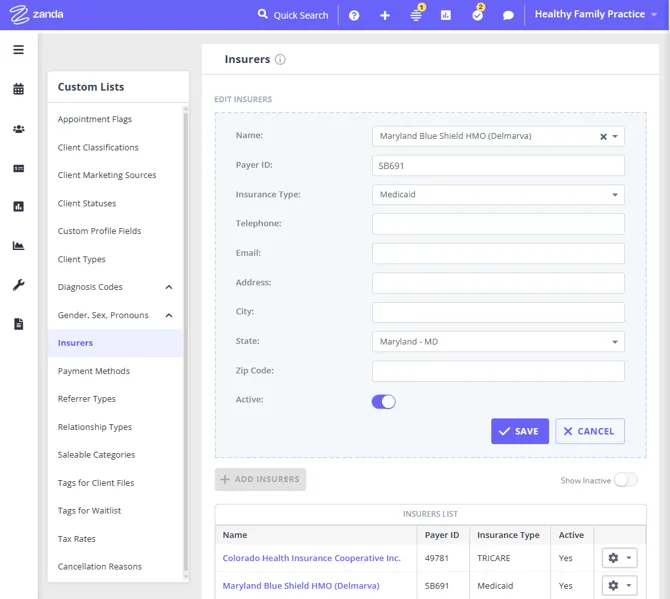Click the Insurance Type column header
Screen dimensions: 670x599
point(508,535)
